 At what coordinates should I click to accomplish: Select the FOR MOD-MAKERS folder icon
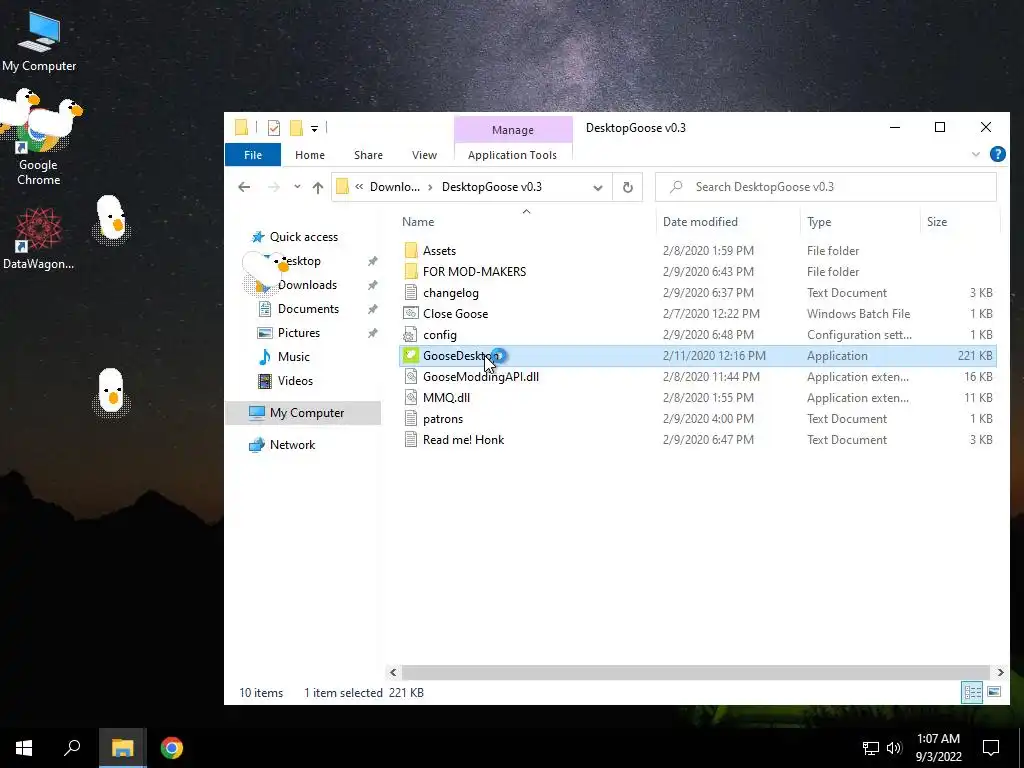point(411,272)
